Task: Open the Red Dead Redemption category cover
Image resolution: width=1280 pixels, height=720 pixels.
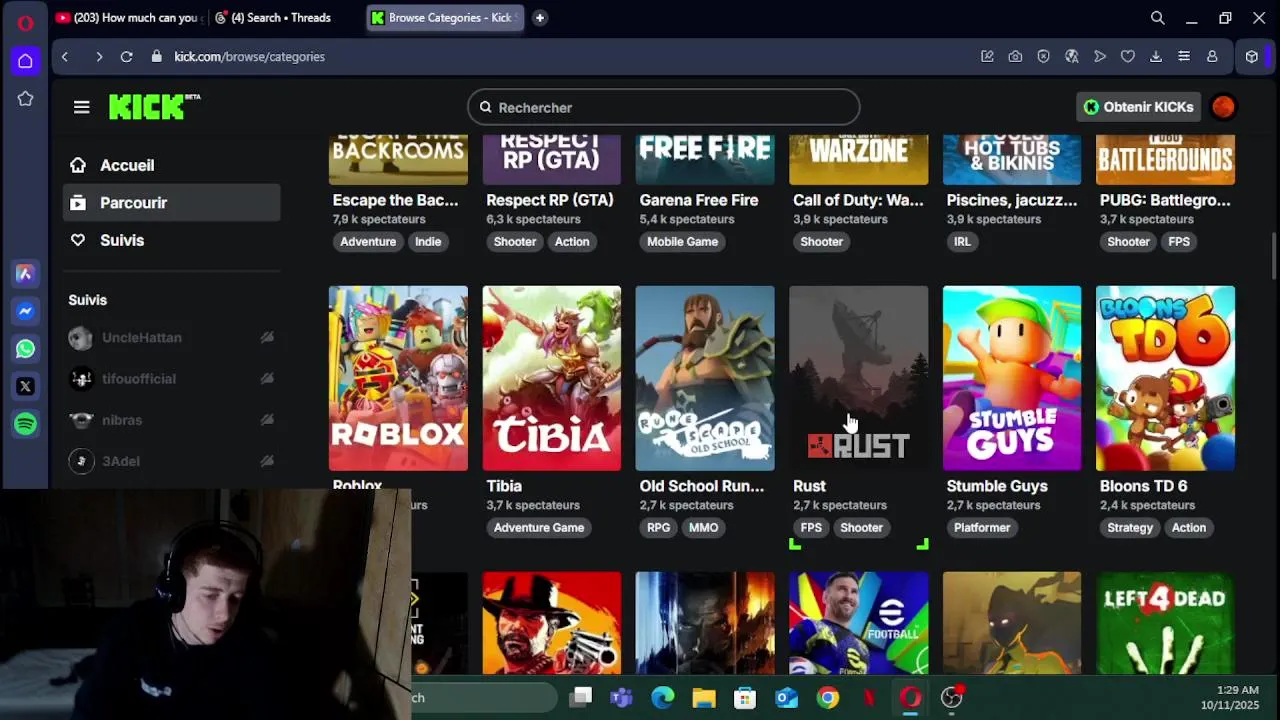Action: point(552,623)
